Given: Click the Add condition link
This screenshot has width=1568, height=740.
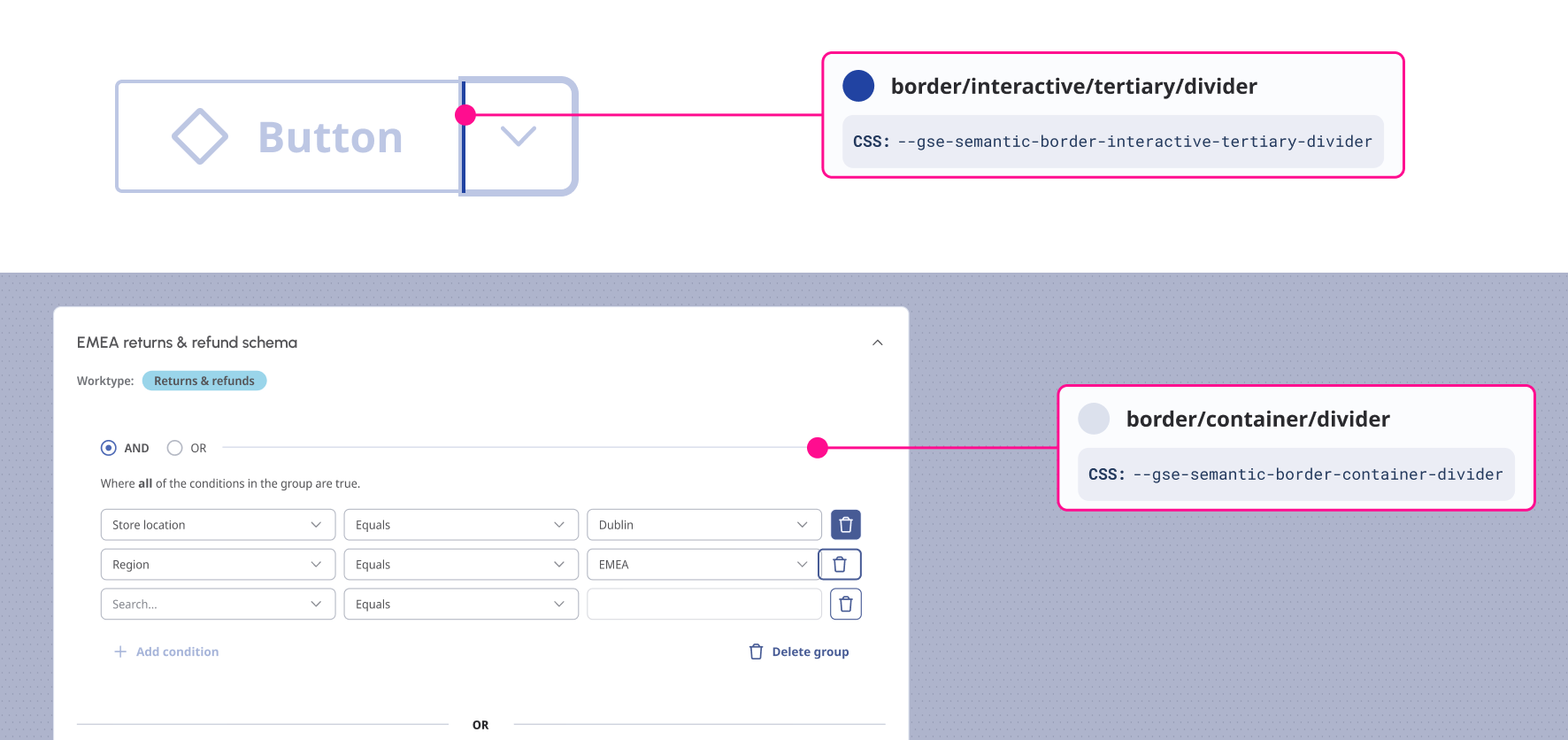Looking at the screenshot, I should pos(177,651).
